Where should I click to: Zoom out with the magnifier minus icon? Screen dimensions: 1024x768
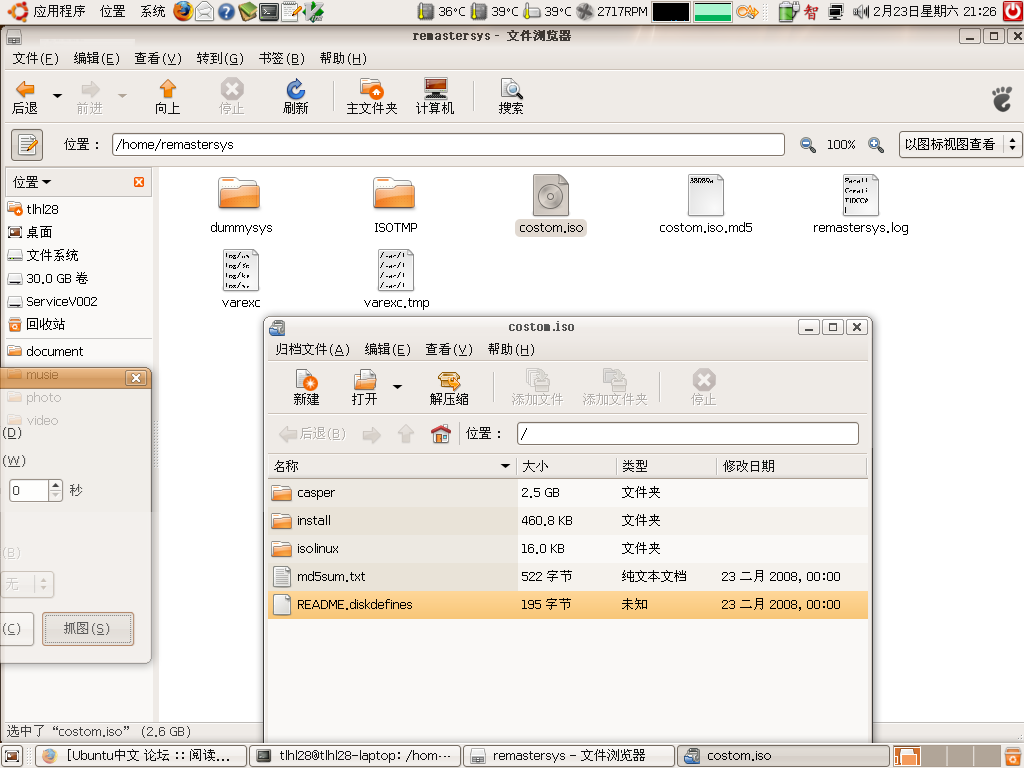[807, 145]
